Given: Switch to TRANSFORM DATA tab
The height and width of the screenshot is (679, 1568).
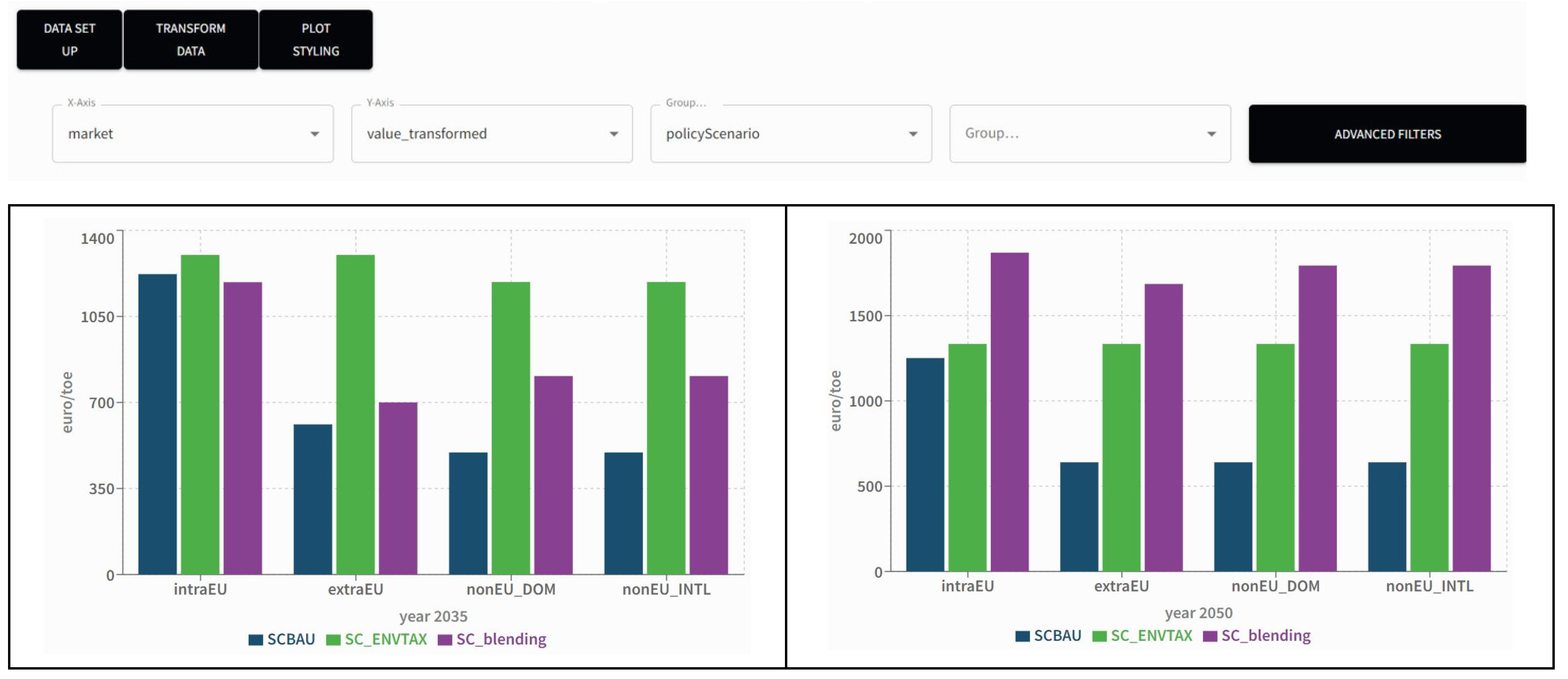Looking at the screenshot, I should pos(190,40).
